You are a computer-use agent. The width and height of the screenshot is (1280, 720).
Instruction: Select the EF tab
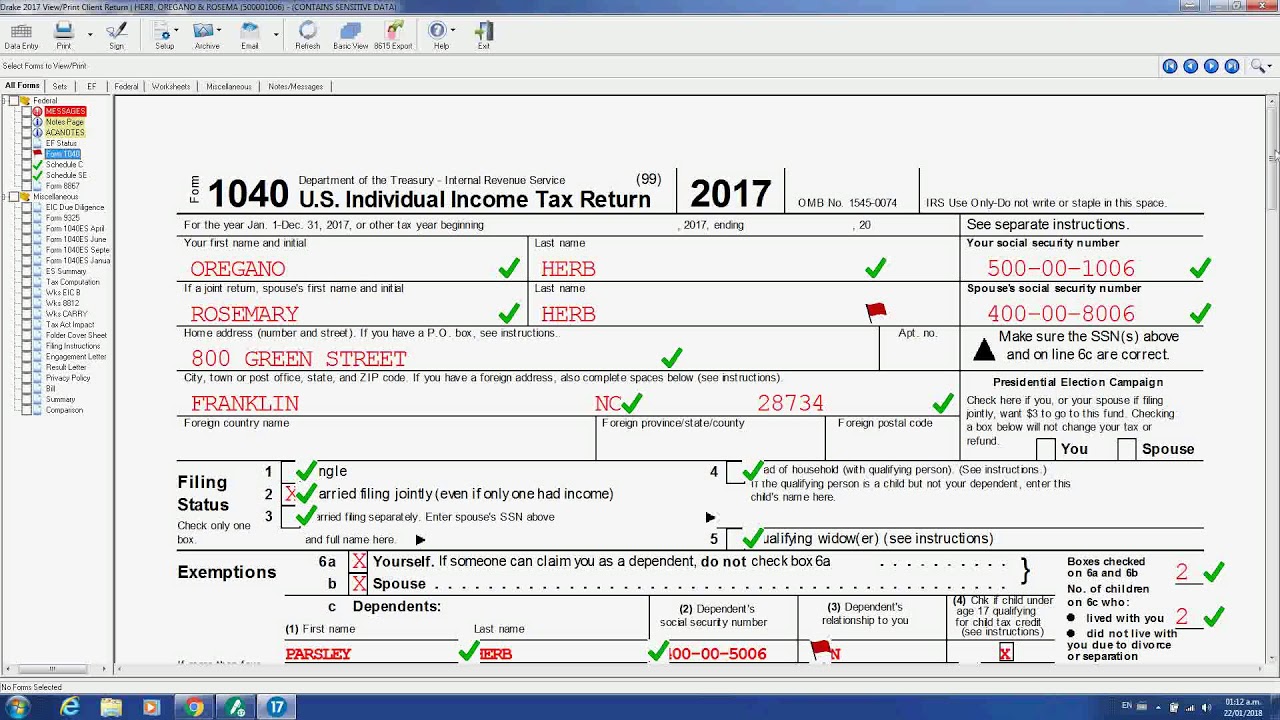coord(91,87)
